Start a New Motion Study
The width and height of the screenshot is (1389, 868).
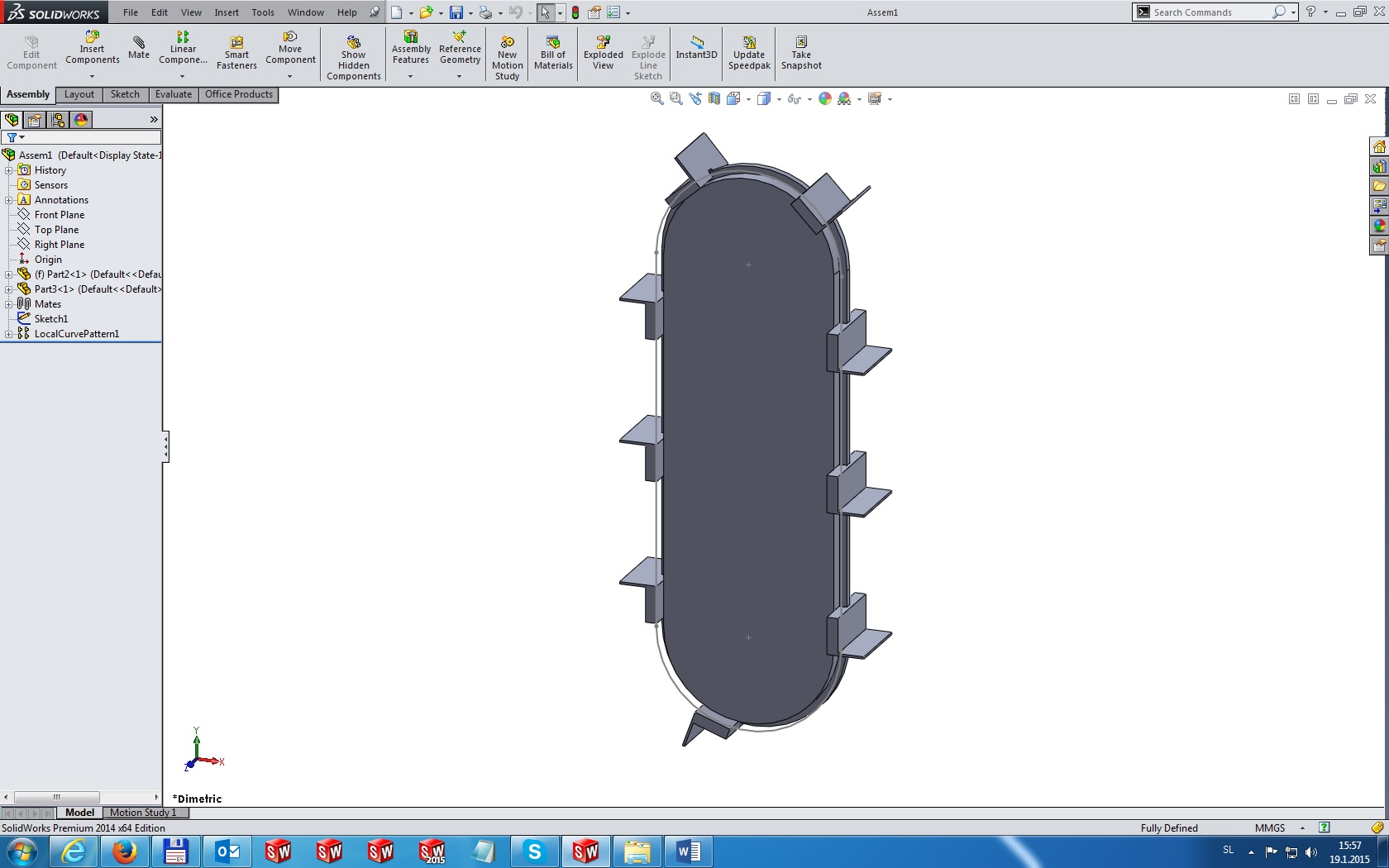(507, 58)
